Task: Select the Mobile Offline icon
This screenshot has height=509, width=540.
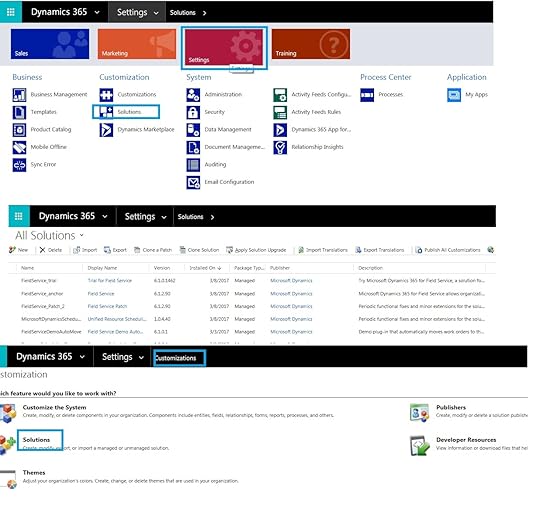Action: tap(20, 147)
